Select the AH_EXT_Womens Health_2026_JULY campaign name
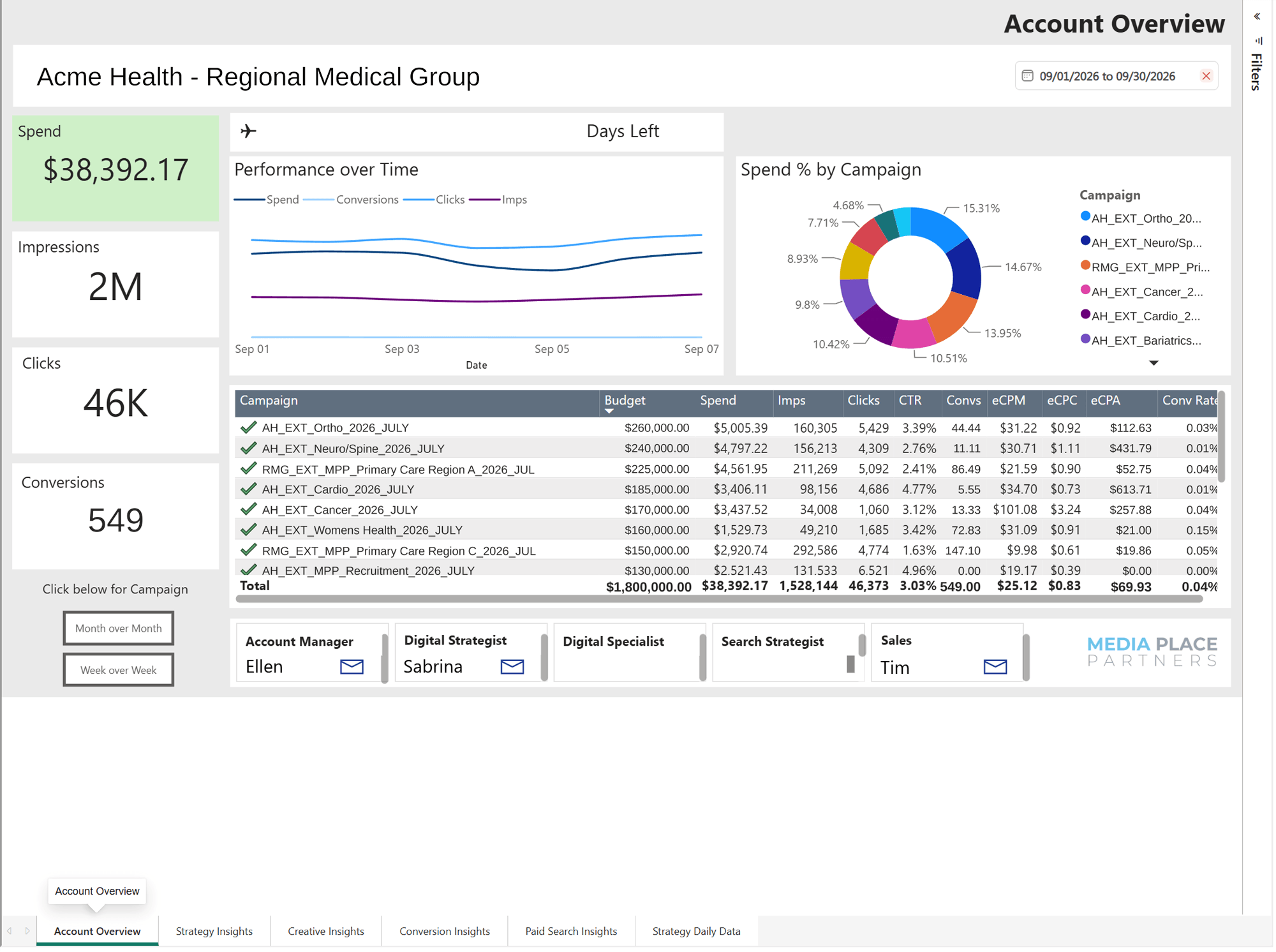 click(362, 530)
